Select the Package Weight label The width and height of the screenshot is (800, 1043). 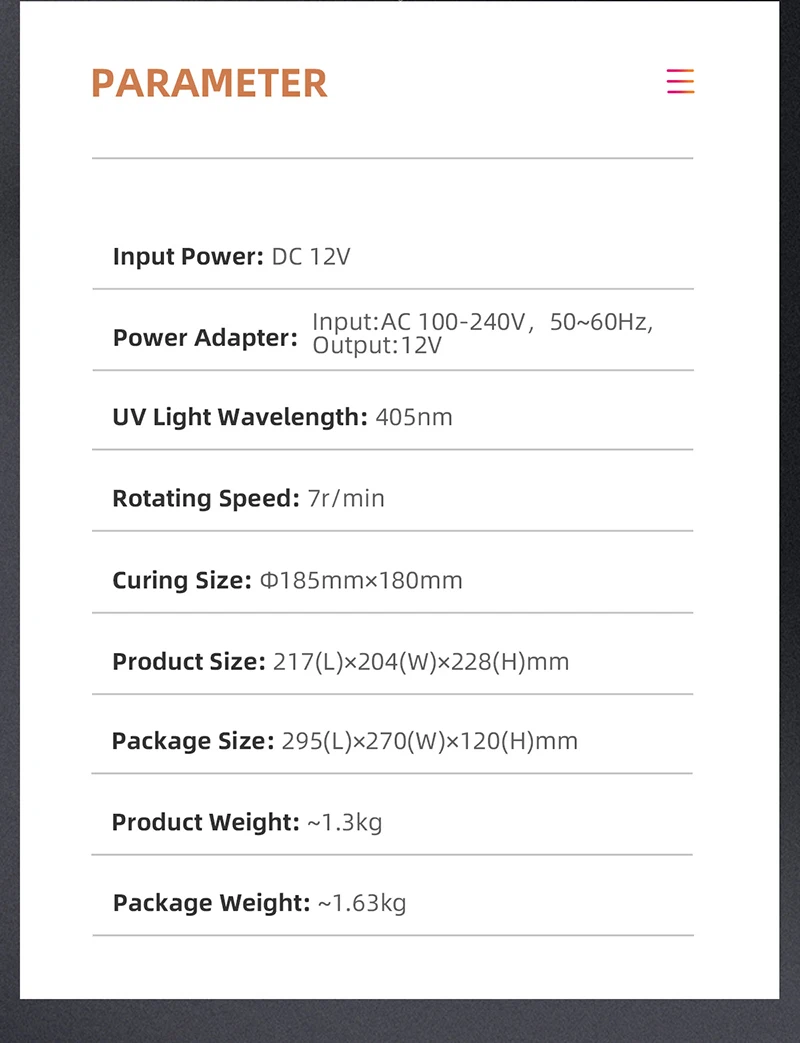click(211, 903)
